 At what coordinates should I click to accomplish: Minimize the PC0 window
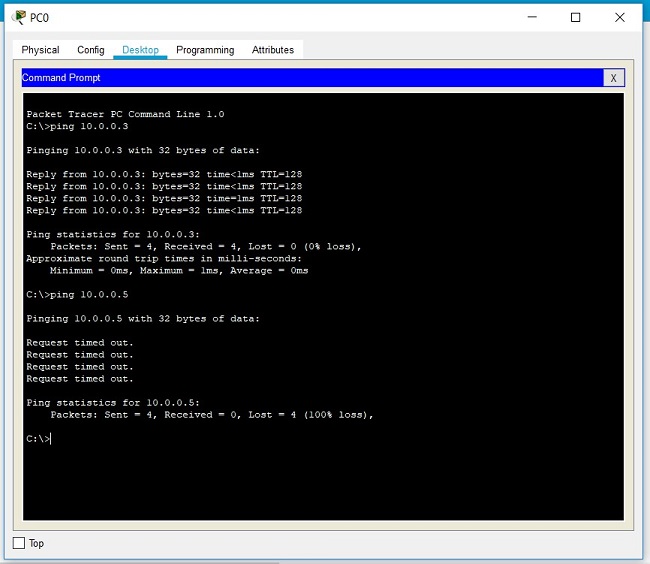tap(529, 17)
